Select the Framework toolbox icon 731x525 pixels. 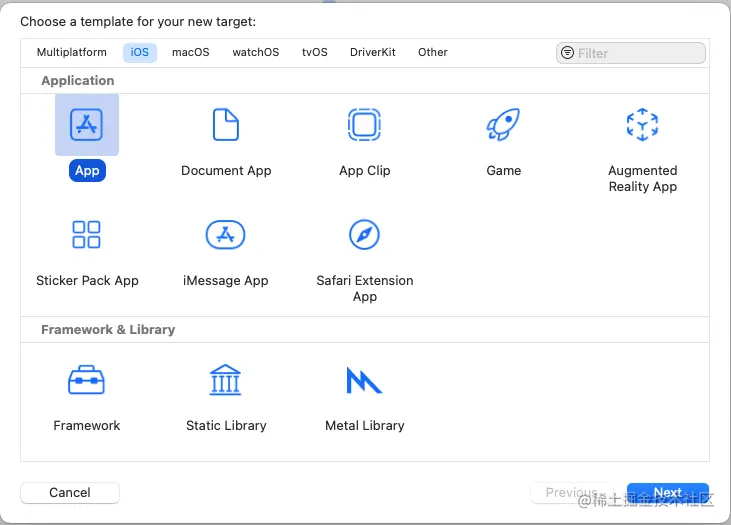coord(86,380)
